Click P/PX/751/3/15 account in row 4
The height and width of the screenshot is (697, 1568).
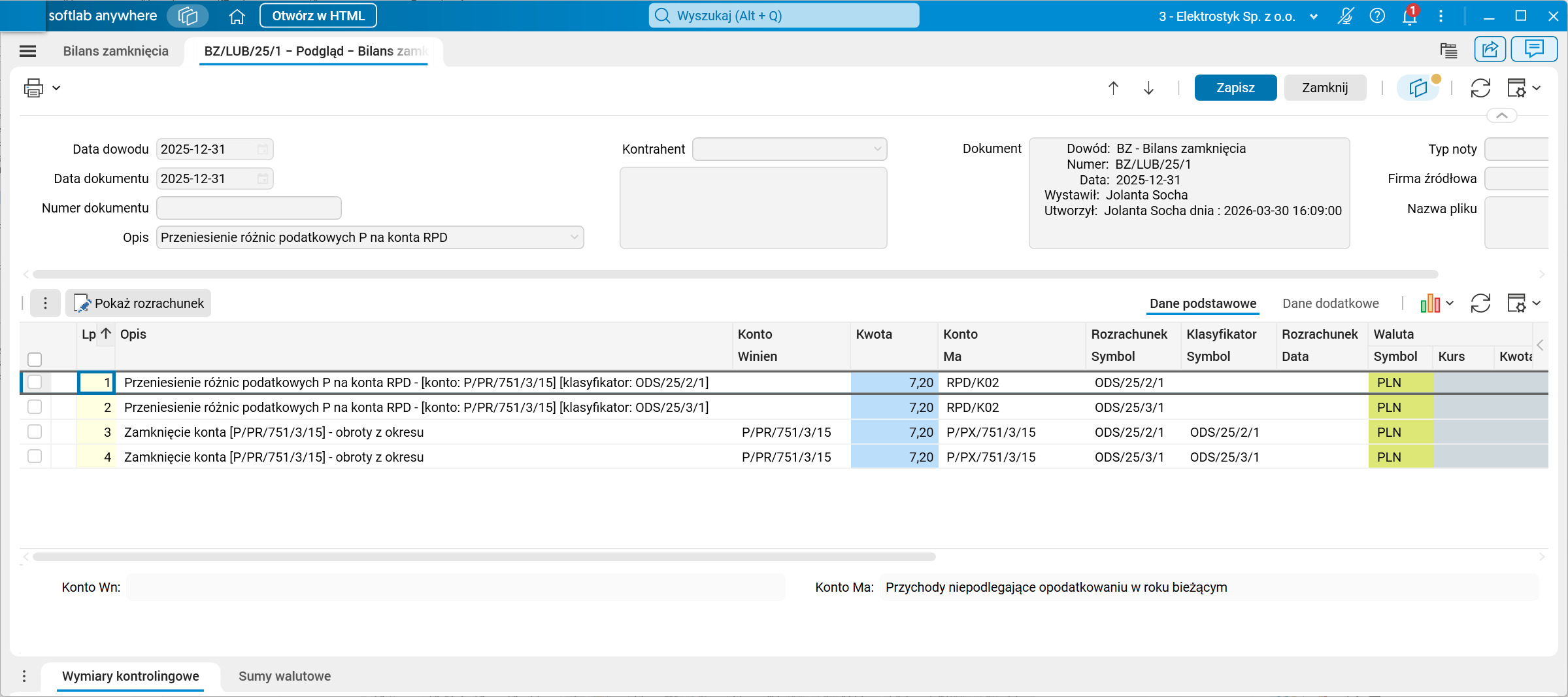(x=991, y=456)
